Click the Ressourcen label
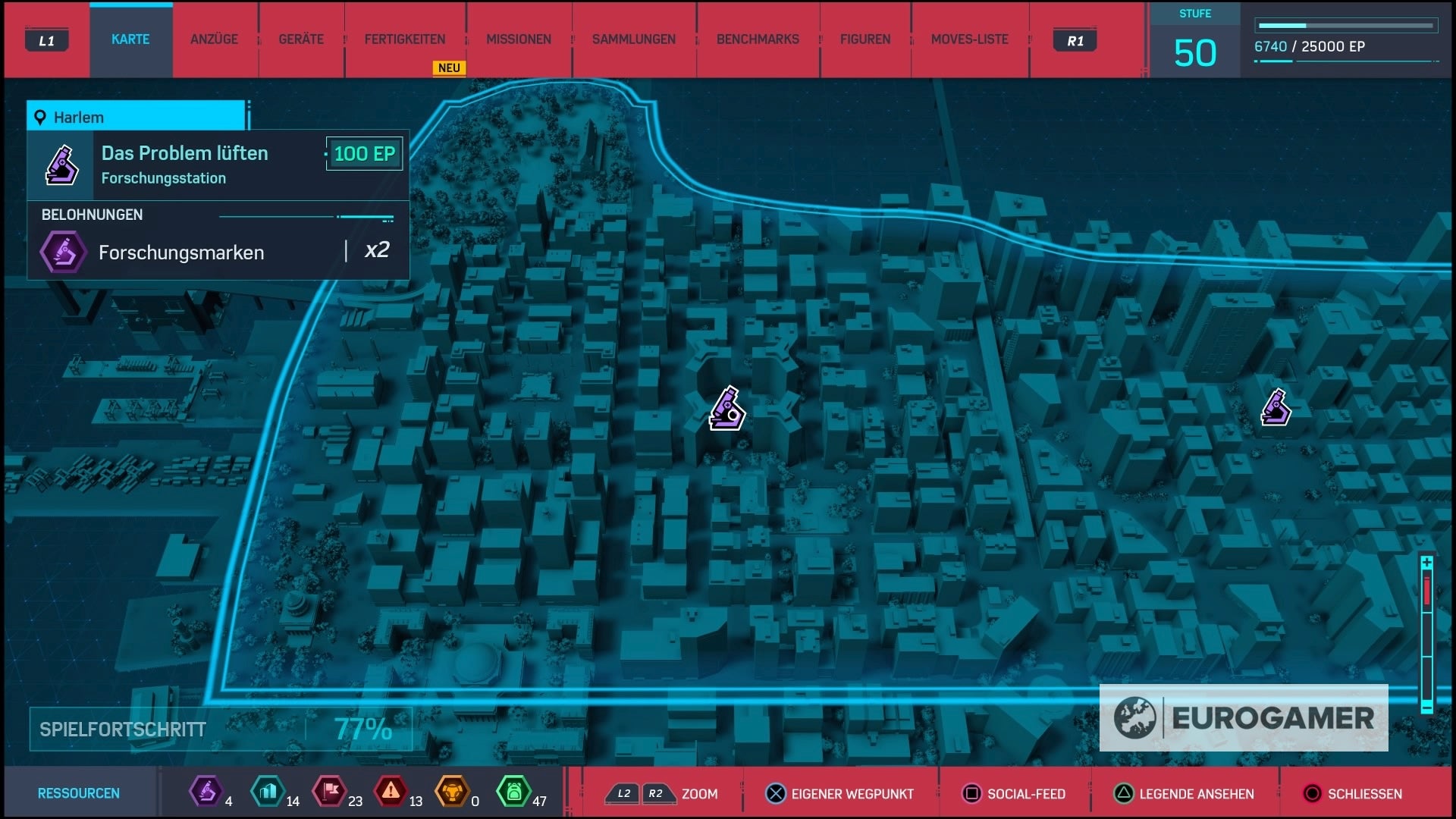 pos(79,793)
